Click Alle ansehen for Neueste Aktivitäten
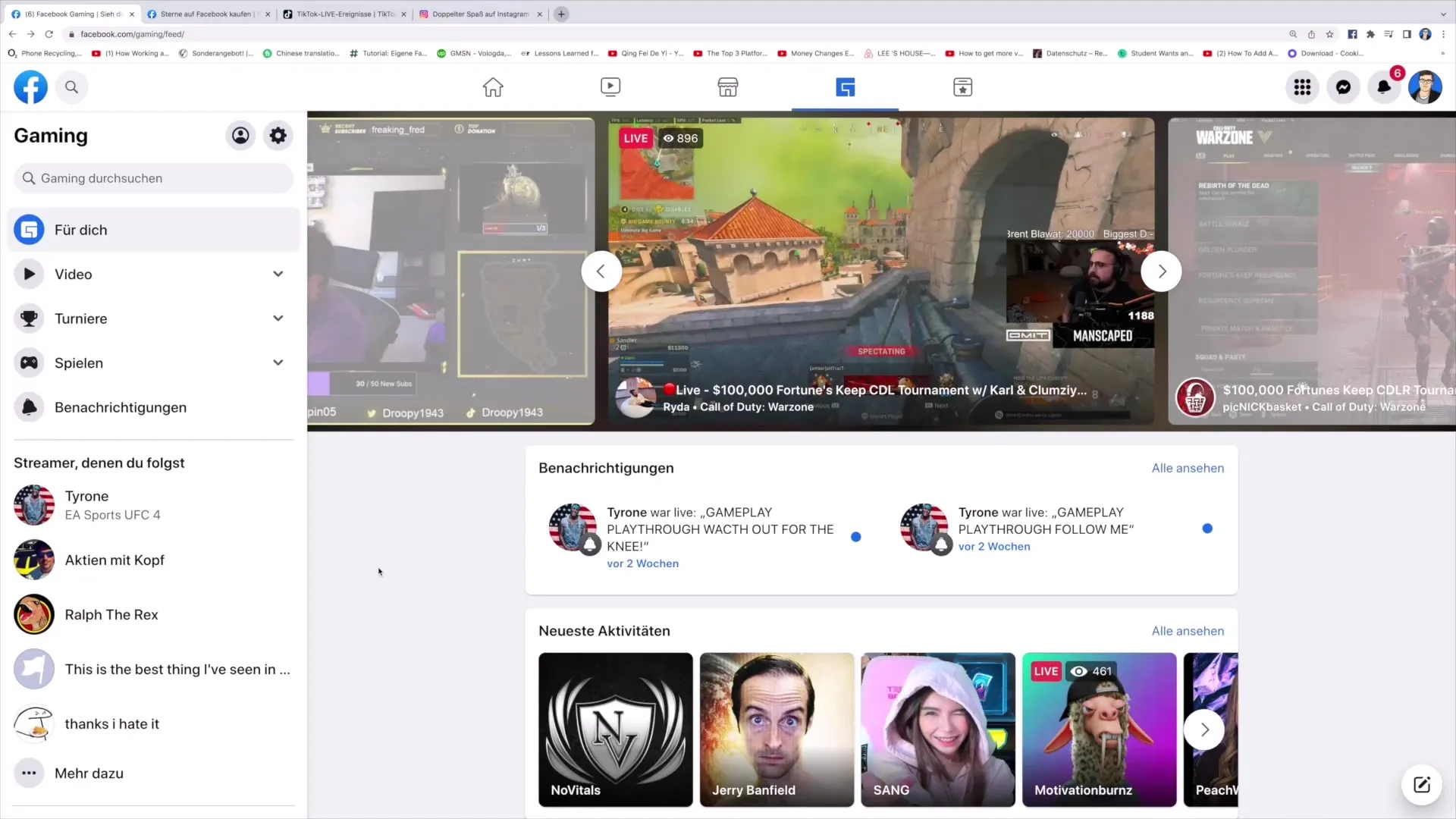This screenshot has height=819, width=1456. pyautogui.click(x=1188, y=631)
